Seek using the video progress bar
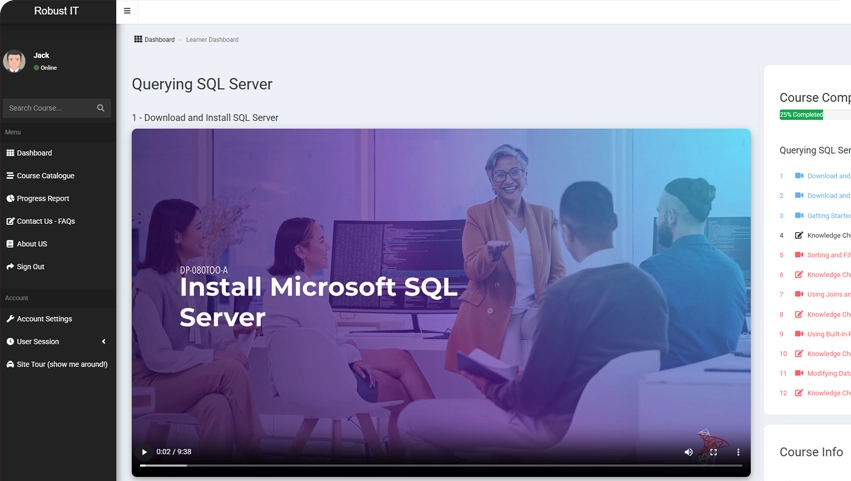851x481 pixels. pos(441,465)
